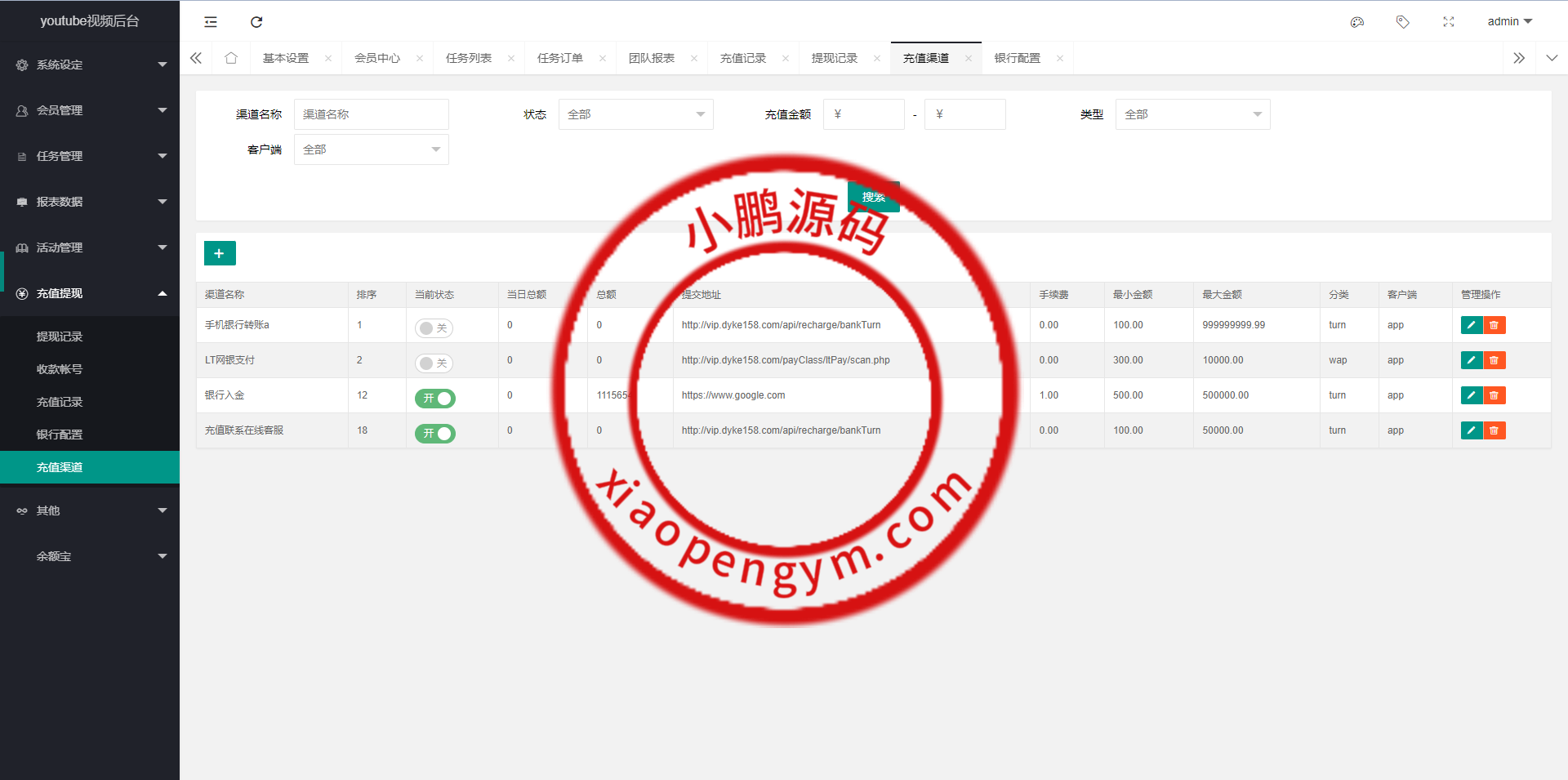Close the 基本设置 tab
Screen dimensions: 1568x780
(328, 58)
